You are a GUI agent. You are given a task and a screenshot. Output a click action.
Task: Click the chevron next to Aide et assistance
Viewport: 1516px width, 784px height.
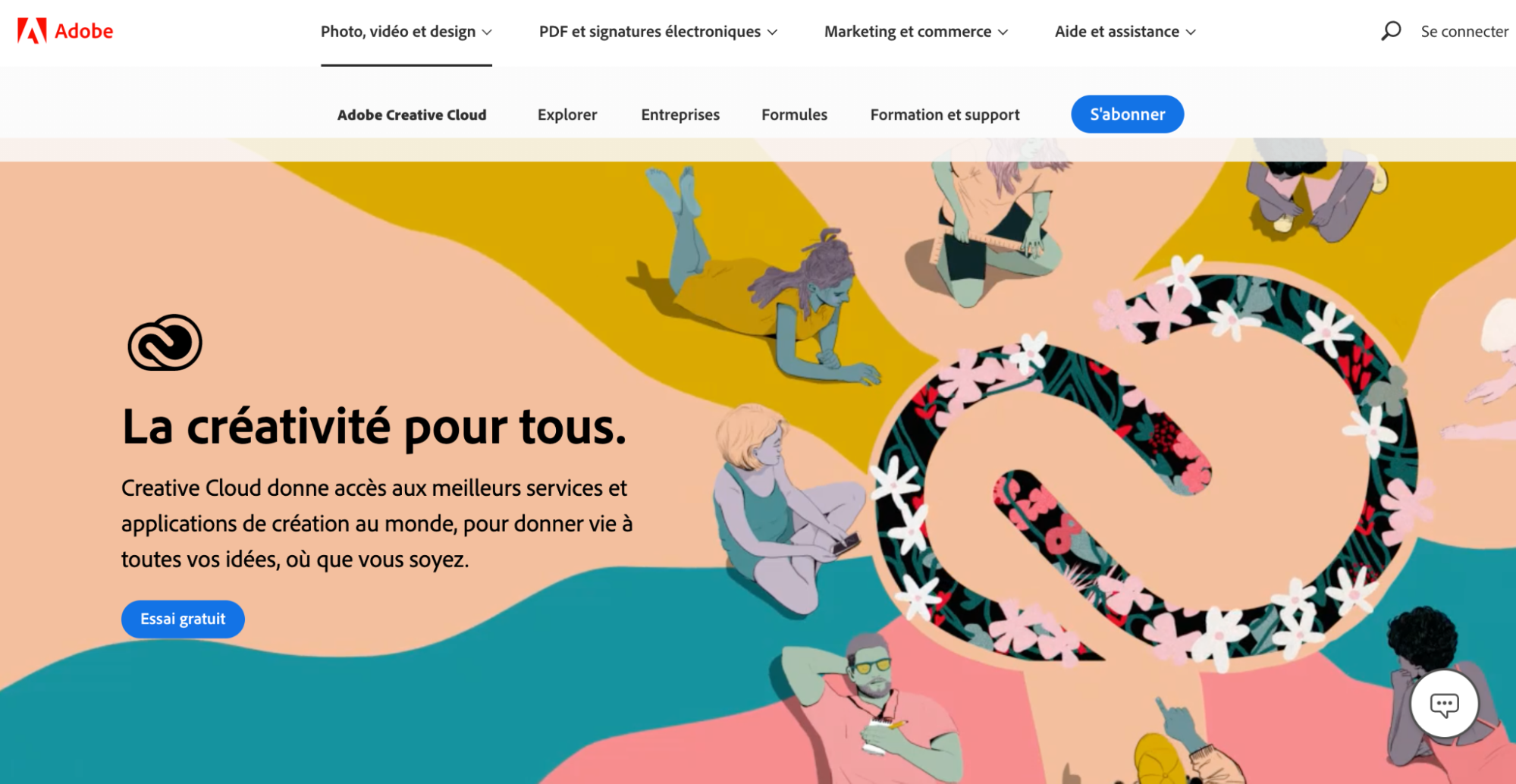point(1191,32)
